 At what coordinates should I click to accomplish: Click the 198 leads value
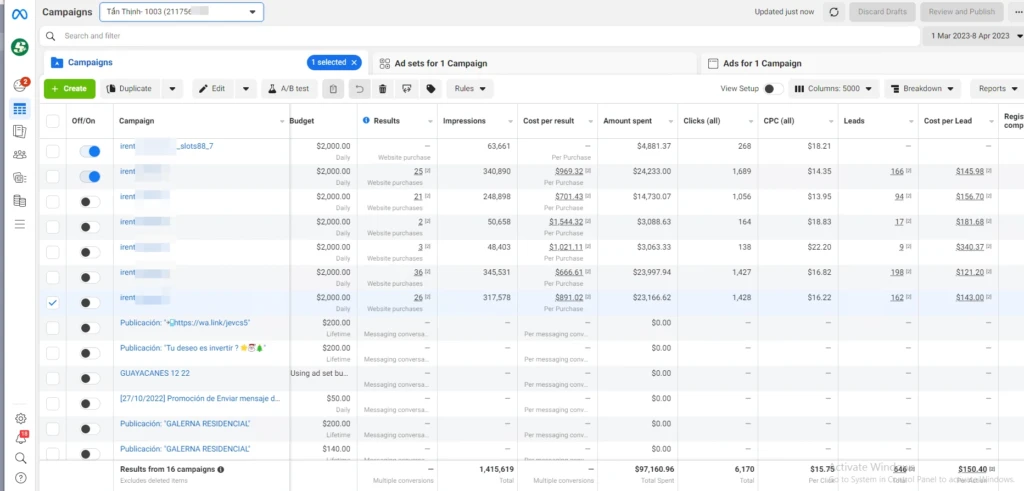897,272
